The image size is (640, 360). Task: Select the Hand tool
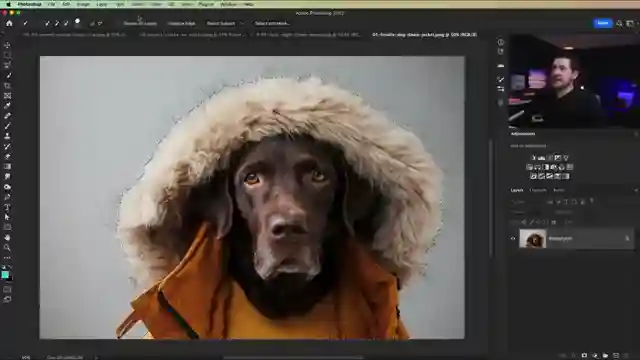(7, 238)
